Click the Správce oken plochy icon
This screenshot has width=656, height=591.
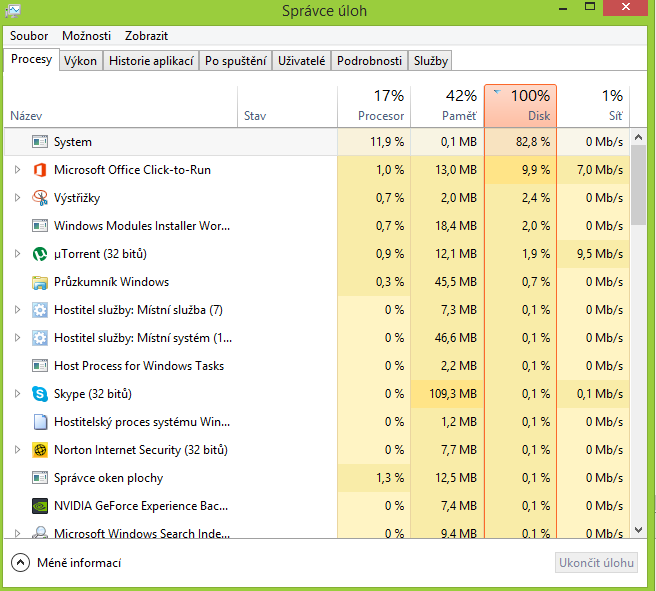pos(40,478)
